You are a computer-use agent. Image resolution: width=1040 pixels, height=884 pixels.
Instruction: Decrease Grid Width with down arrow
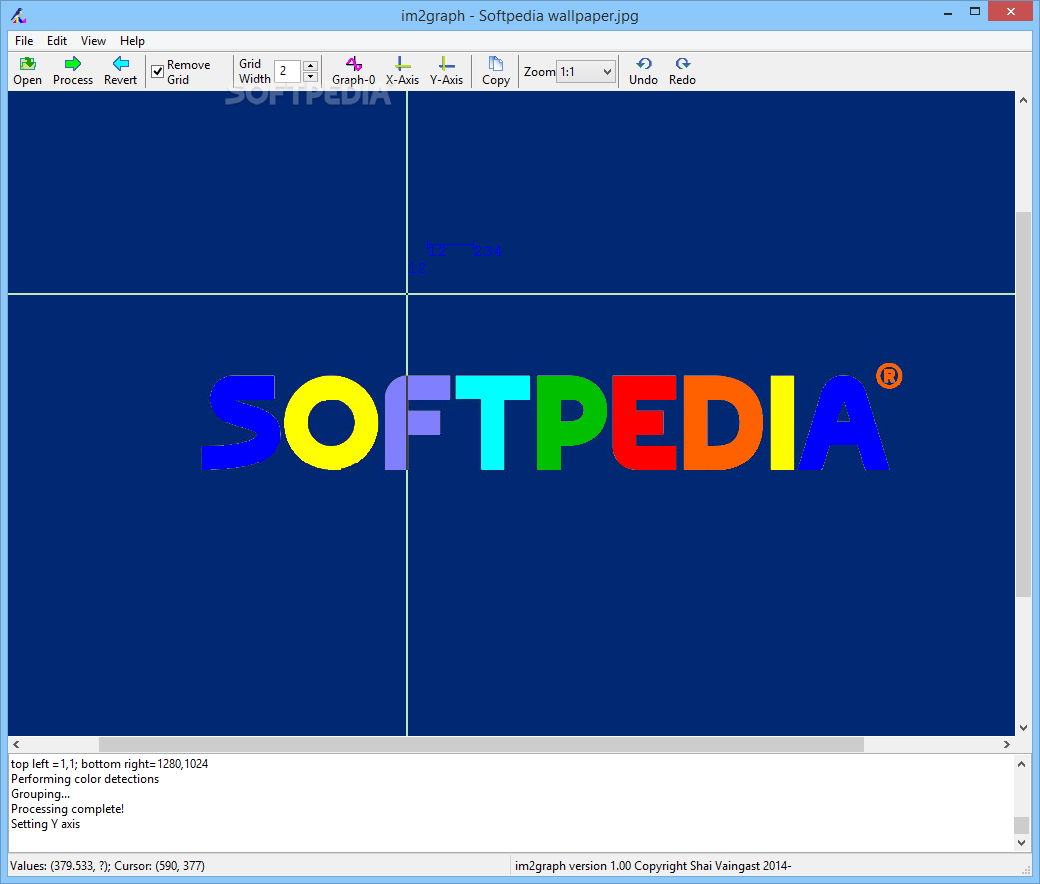coord(310,77)
